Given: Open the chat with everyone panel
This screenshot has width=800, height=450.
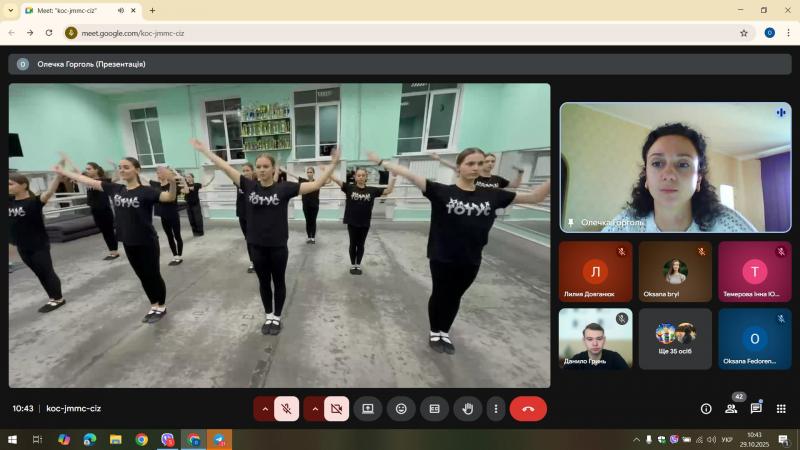Looking at the screenshot, I should (756, 409).
